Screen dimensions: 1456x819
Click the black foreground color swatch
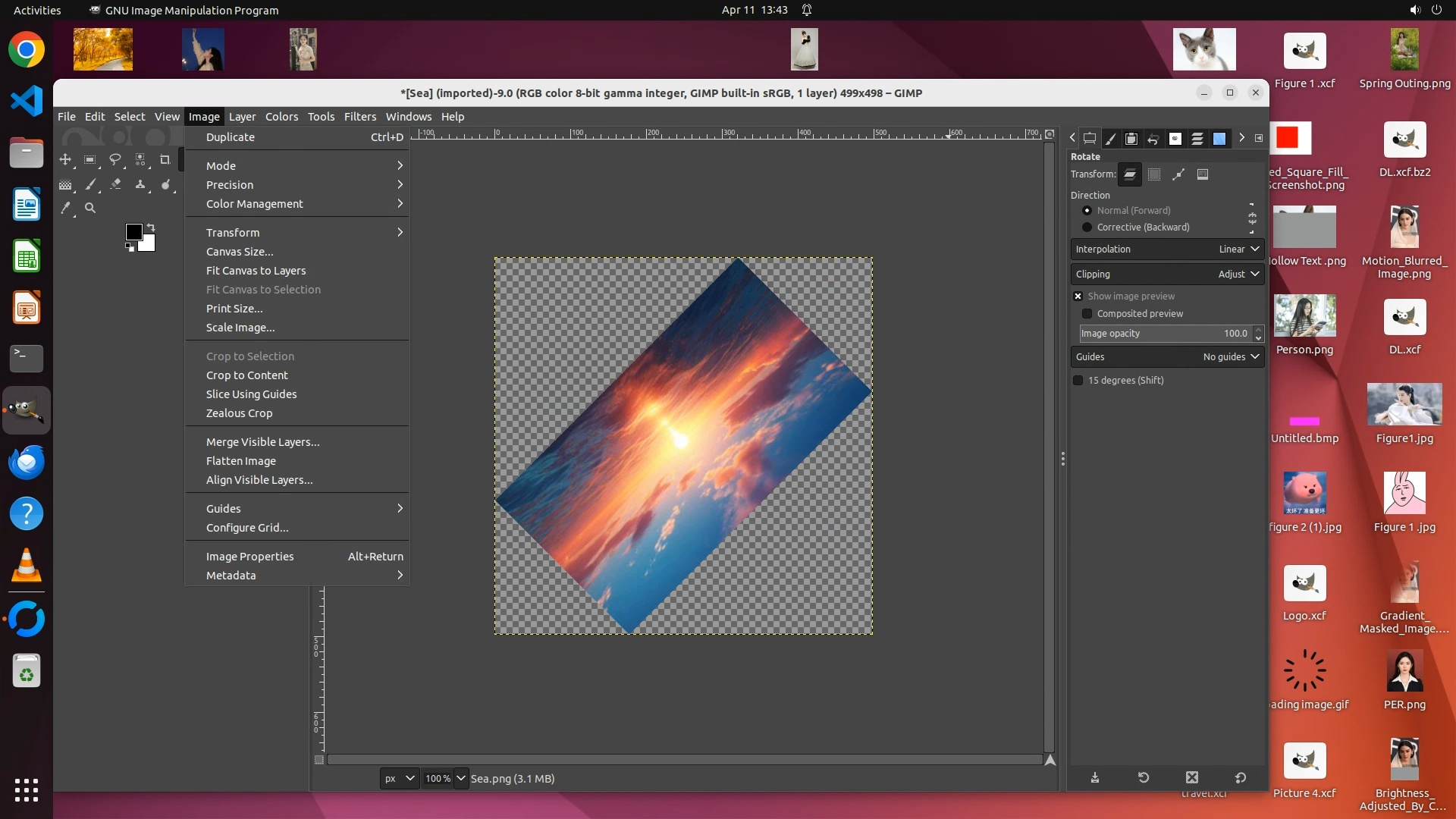click(x=133, y=231)
